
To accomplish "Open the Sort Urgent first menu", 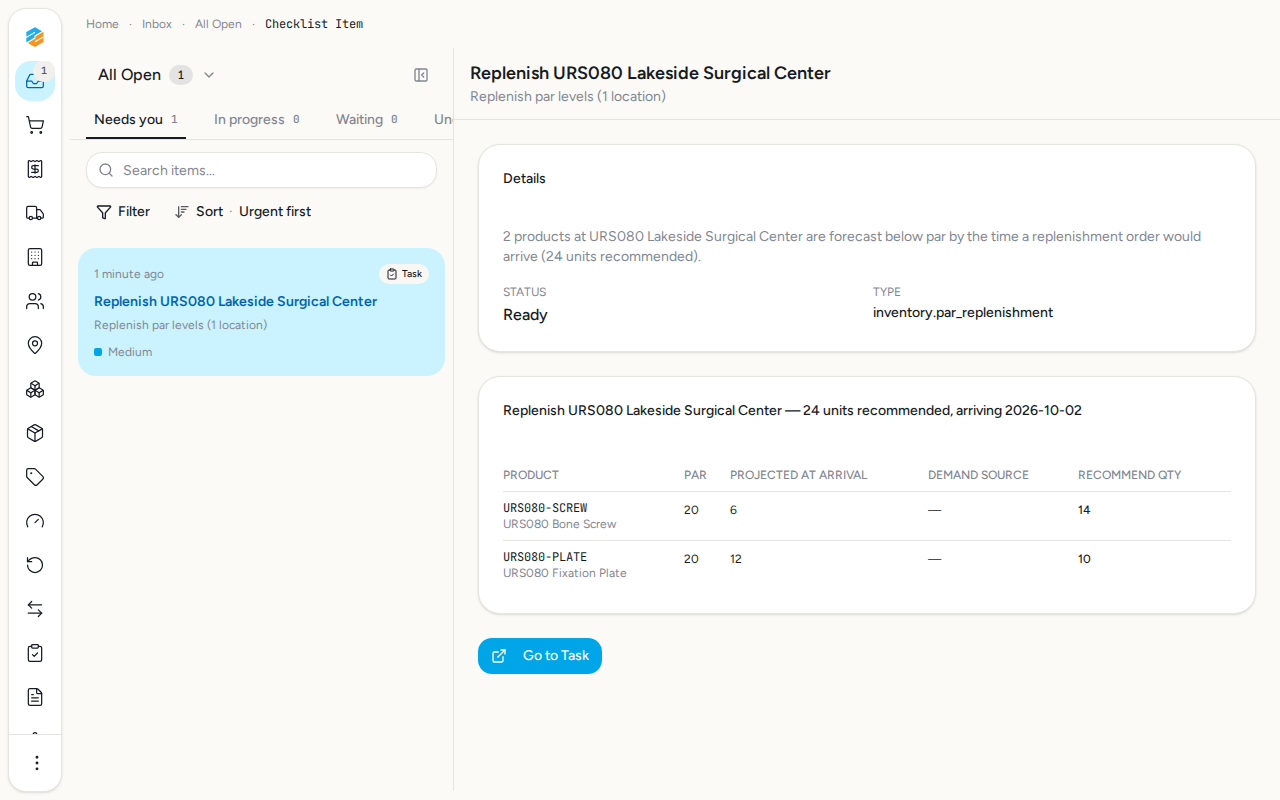I will tap(243, 212).
